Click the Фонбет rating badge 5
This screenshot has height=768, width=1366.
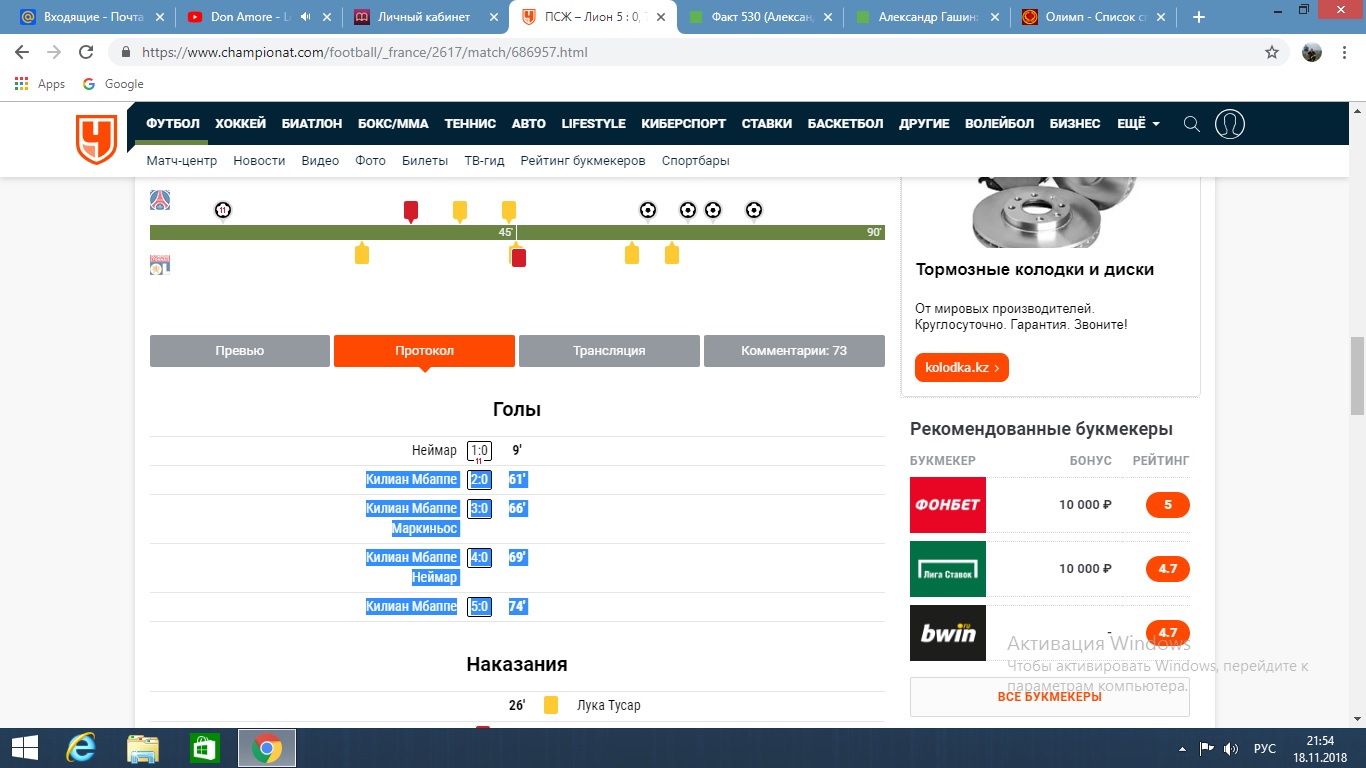1168,505
